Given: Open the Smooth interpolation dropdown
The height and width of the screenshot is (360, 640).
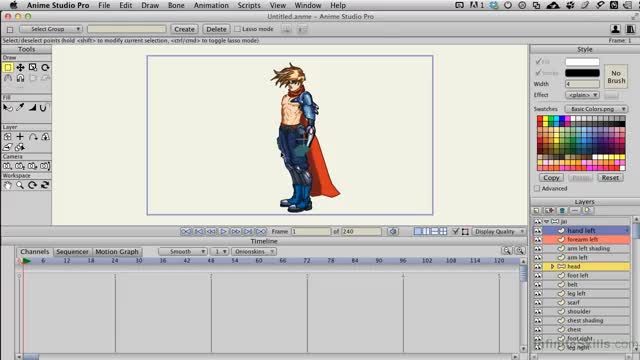Looking at the screenshot, I should [x=182, y=251].
